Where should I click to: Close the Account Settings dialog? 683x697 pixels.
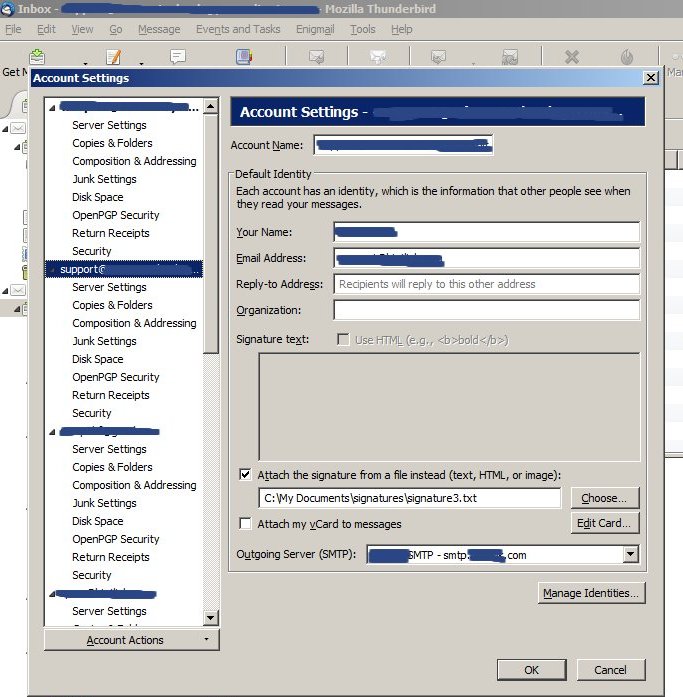click(x=651, y=78)
